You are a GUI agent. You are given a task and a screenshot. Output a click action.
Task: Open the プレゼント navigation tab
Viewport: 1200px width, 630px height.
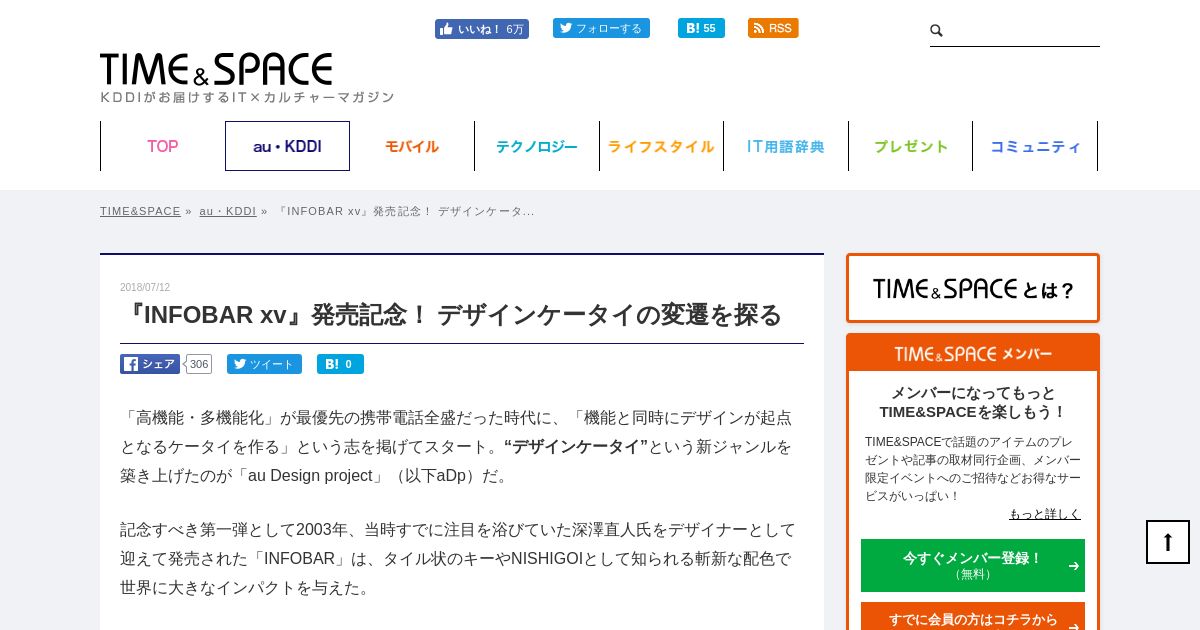coord(910,146)
